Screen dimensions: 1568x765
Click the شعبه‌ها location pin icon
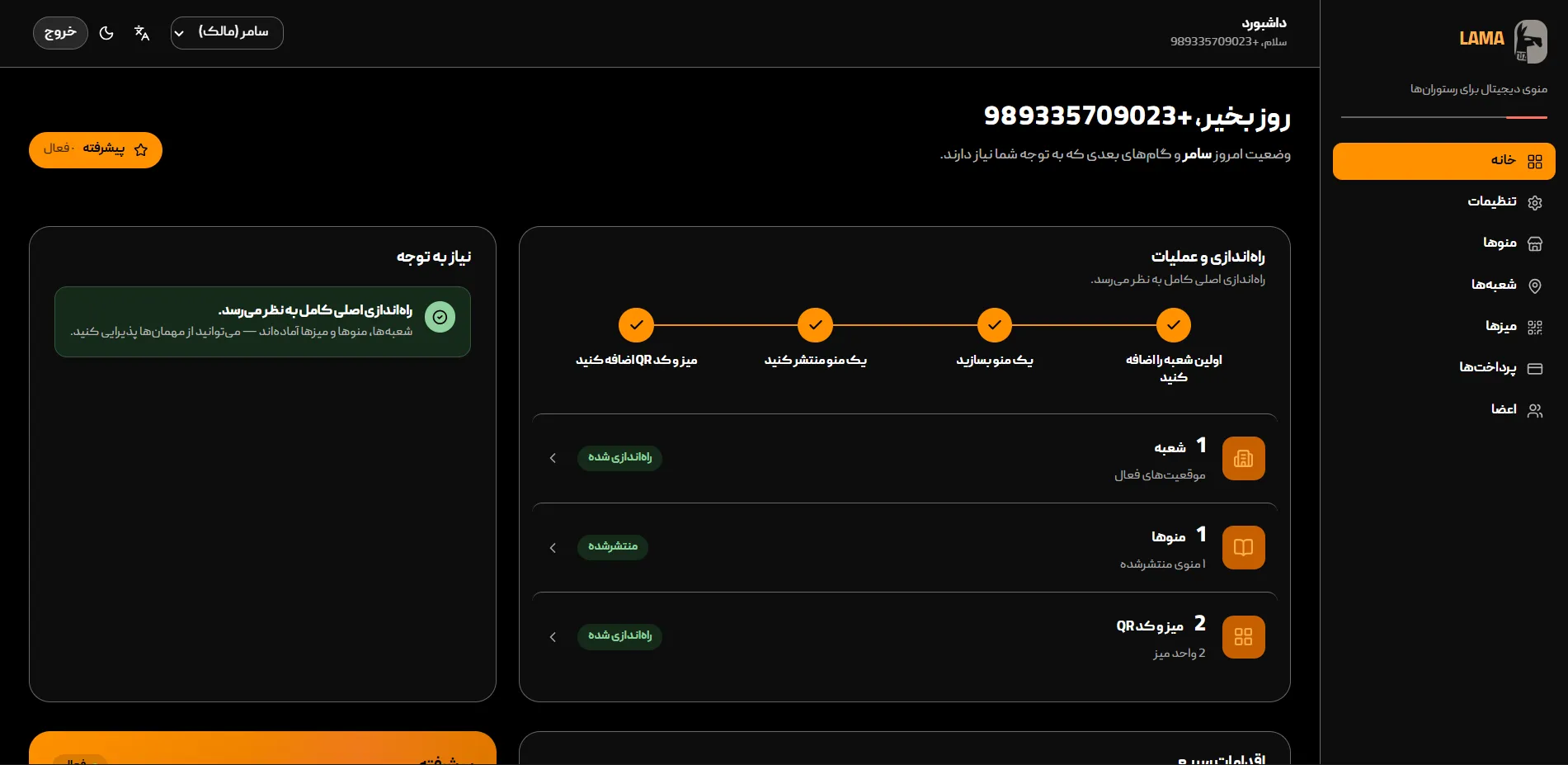[x=1535, y=286]
